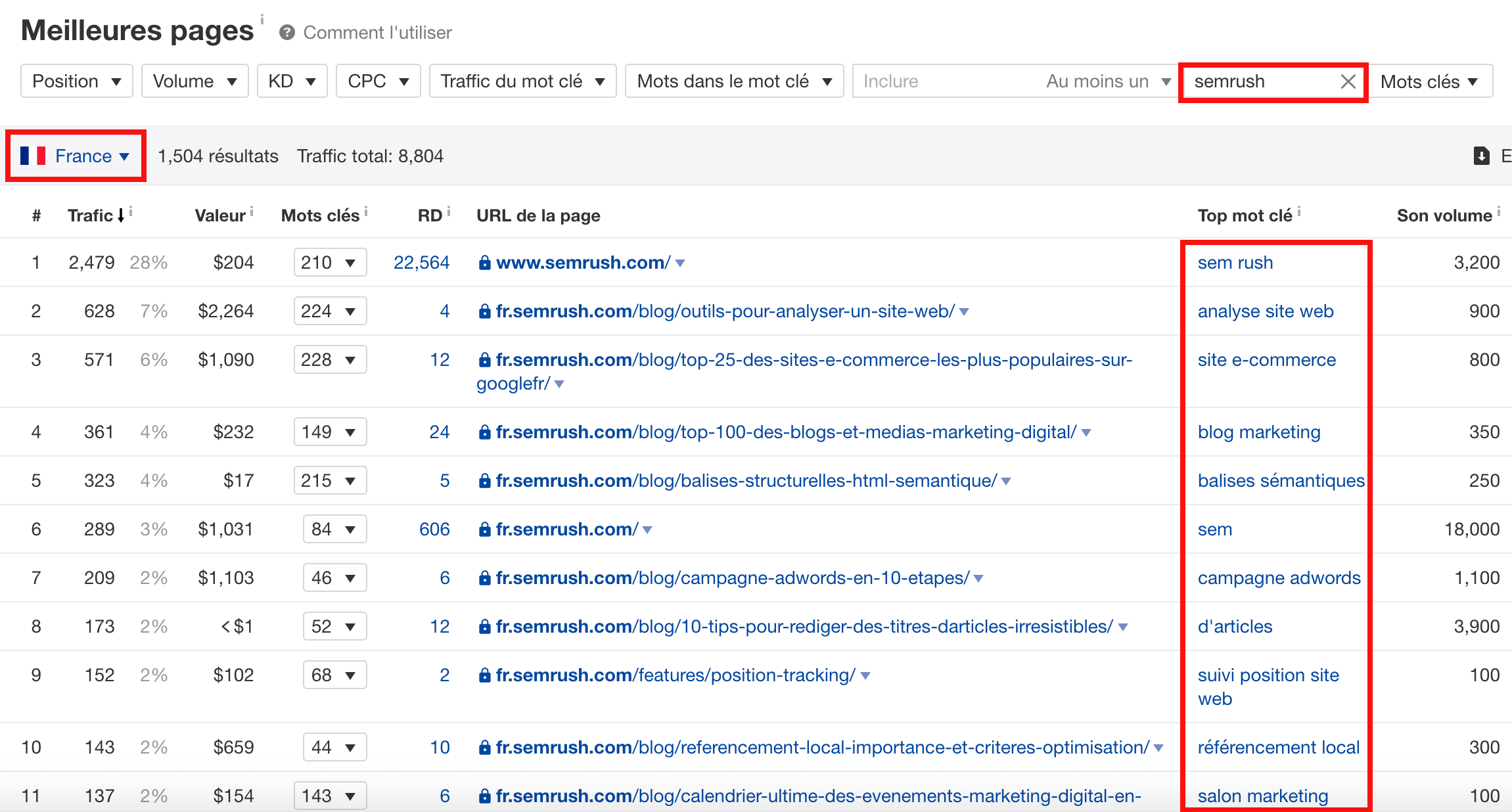The width and height of the screenshot is (1512, 812).
Task: Open the France country selector
Action: point(76,156)
